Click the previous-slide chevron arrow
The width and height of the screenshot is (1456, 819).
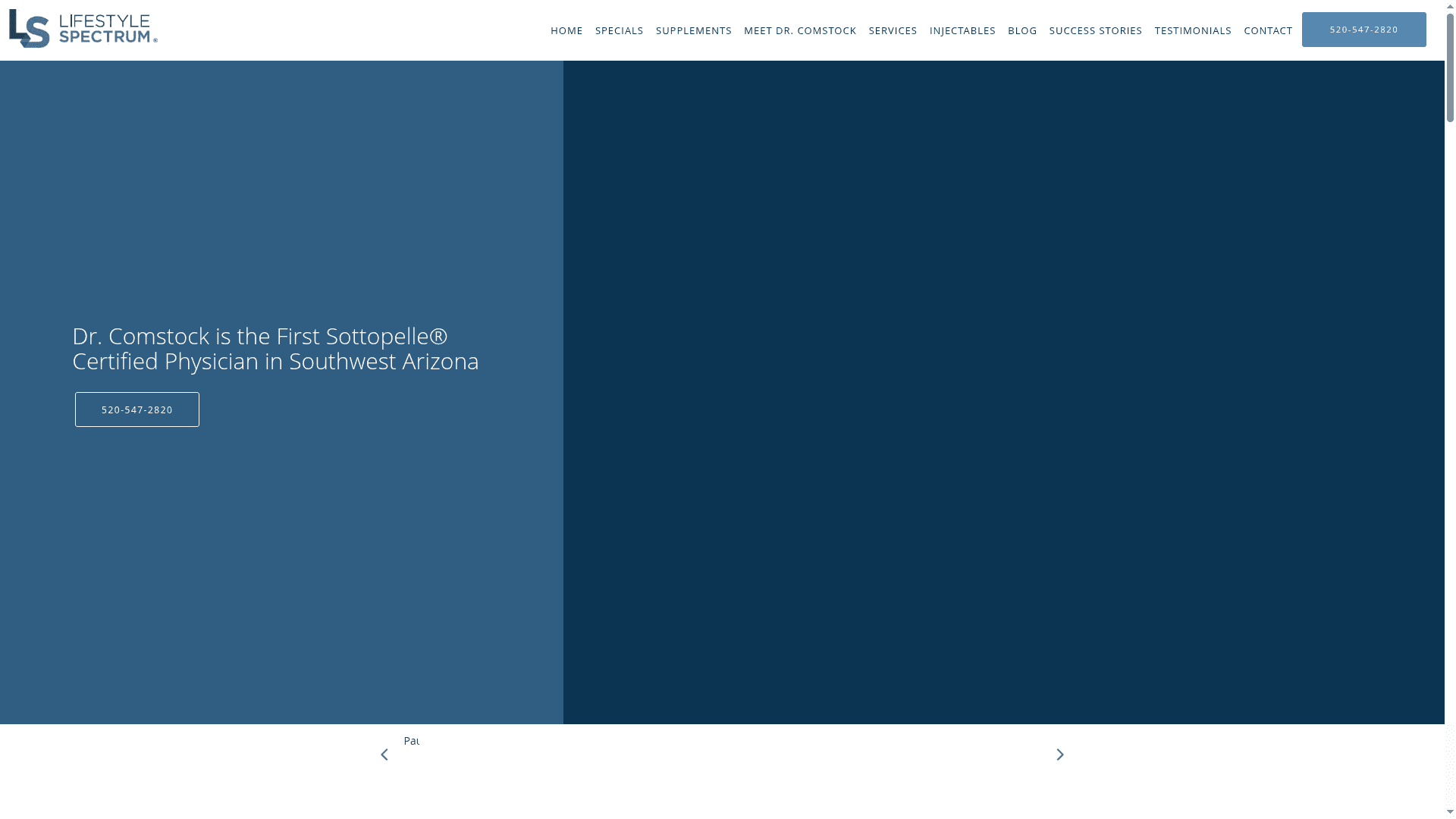[x=384, y=754]
